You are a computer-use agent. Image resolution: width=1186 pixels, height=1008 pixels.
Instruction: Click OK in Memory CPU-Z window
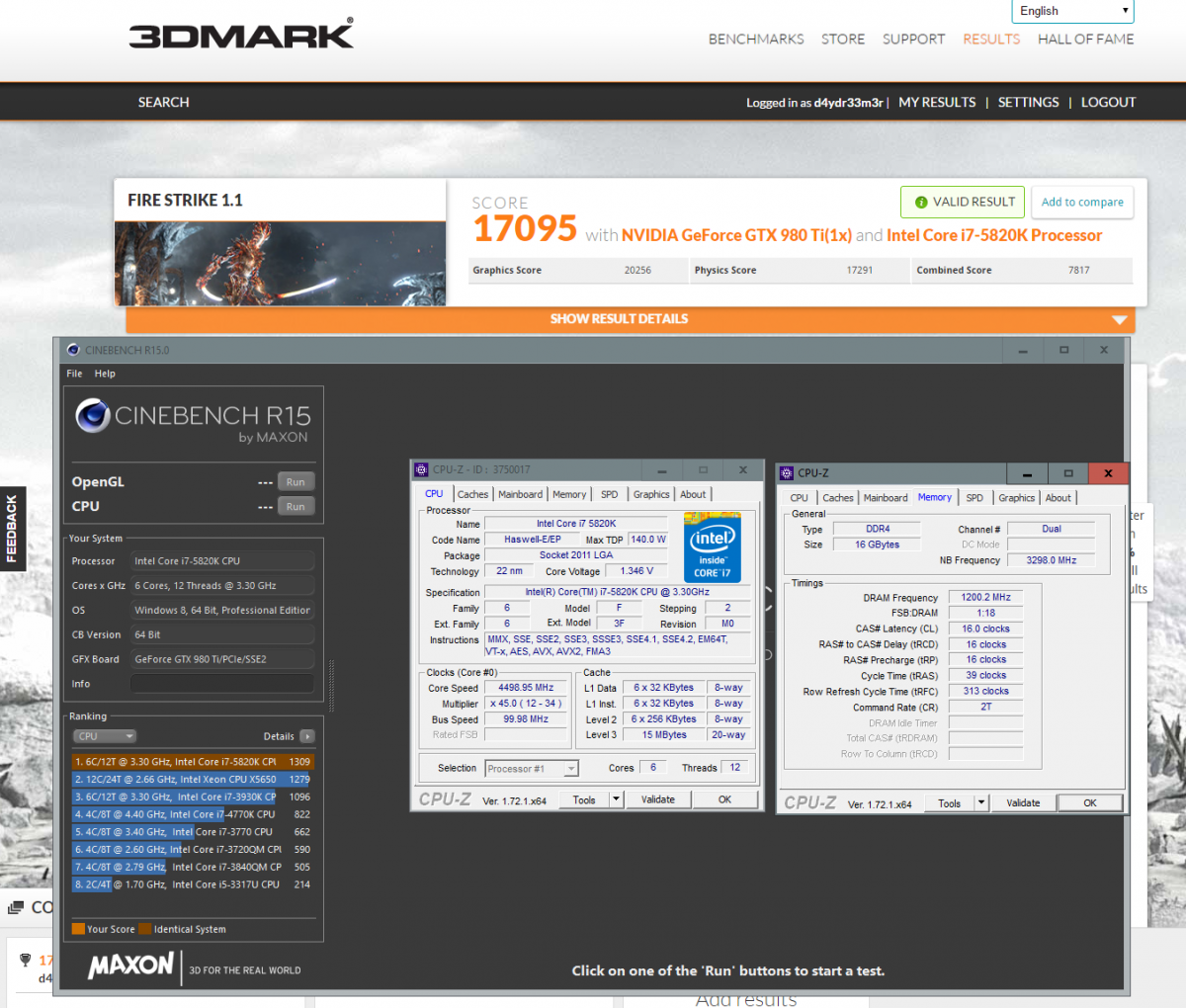pos(1090,802)
